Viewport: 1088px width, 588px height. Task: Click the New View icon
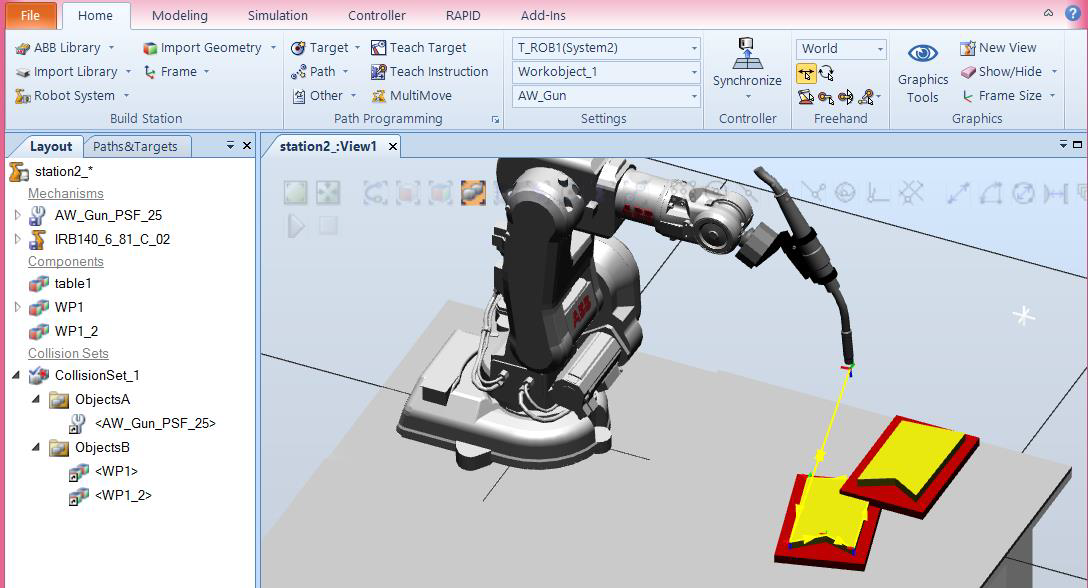(x=1005, y=47)
